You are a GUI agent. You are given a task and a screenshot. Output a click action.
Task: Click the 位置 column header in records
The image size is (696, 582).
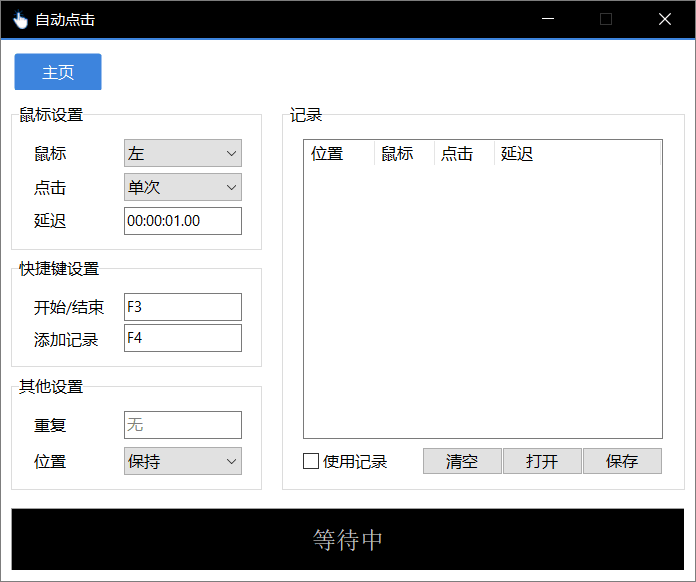(x=338, y=153)
